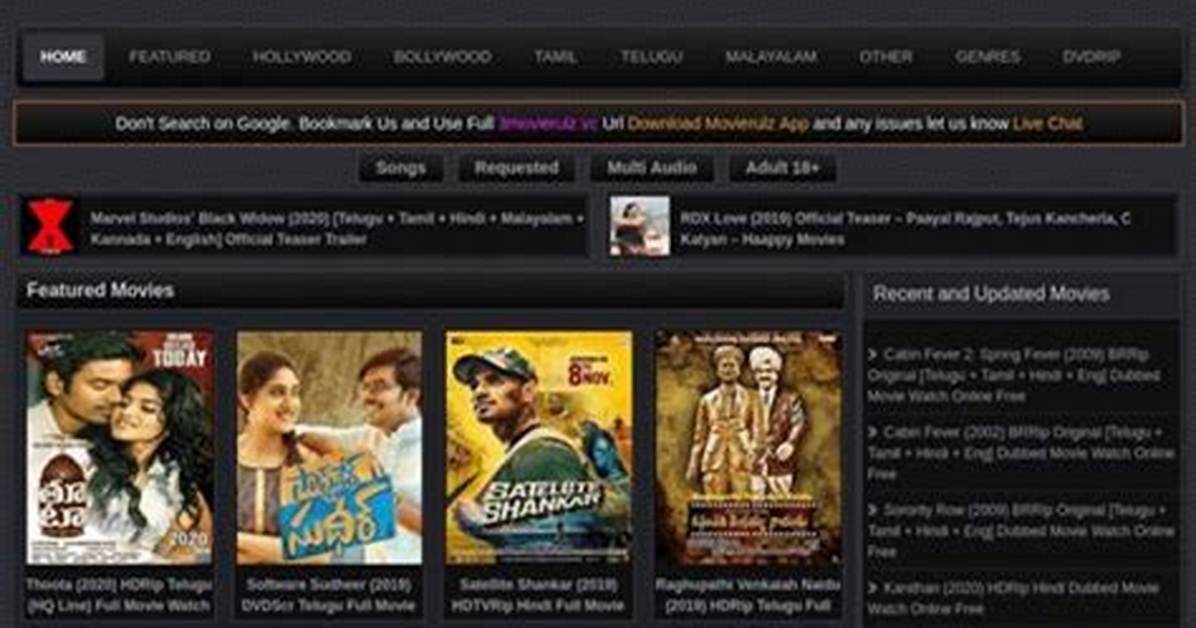Open Cabin Fever 2: Spring Fever link
This screenshot has width=1196, height=628.
tap(1014, 375)
